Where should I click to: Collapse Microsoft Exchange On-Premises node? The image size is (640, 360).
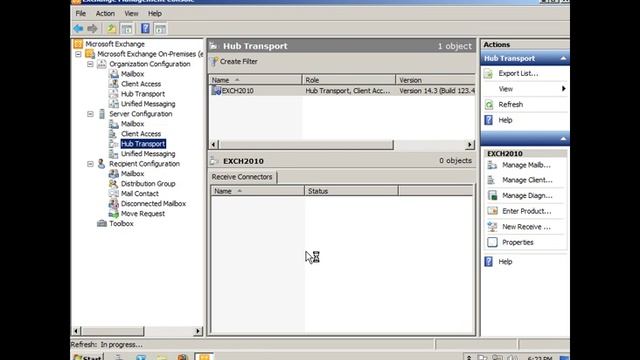[x=78, y=54]
